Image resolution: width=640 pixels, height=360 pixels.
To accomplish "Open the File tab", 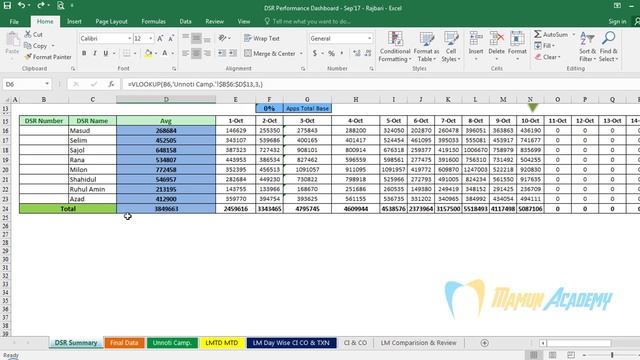I will (14, 21).
